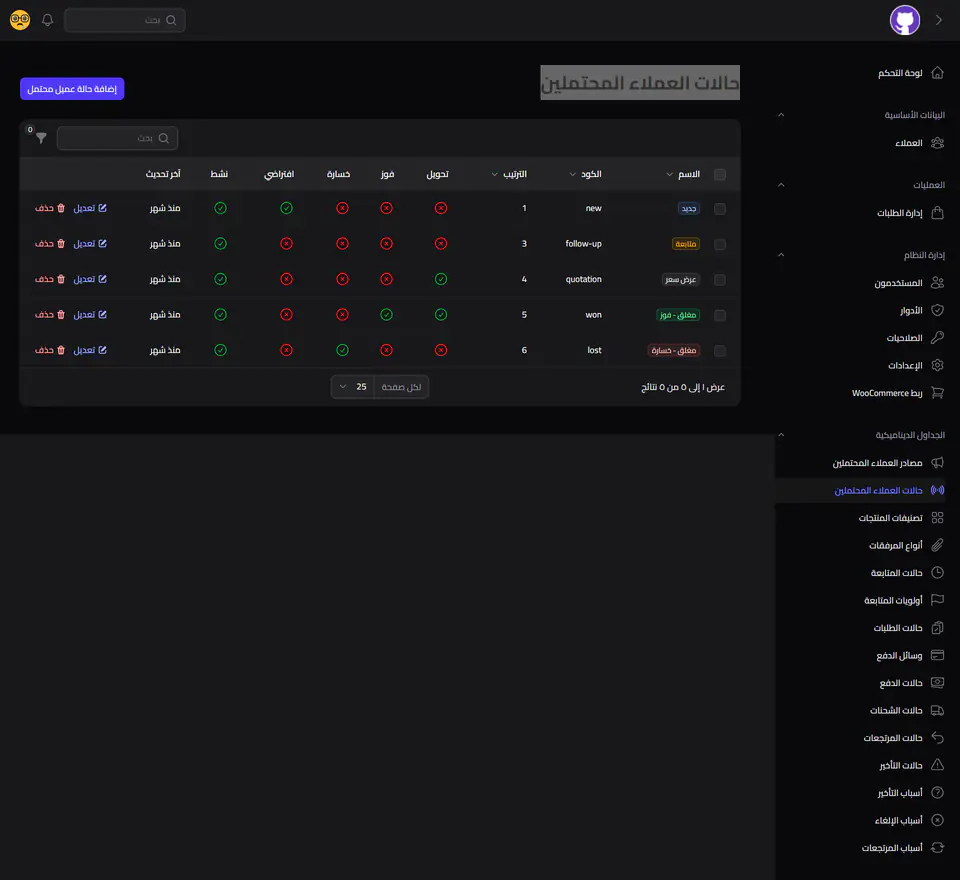960x880 pixels.
Task: Check the box for the 'follow-up' row
Action: (720, 244)
